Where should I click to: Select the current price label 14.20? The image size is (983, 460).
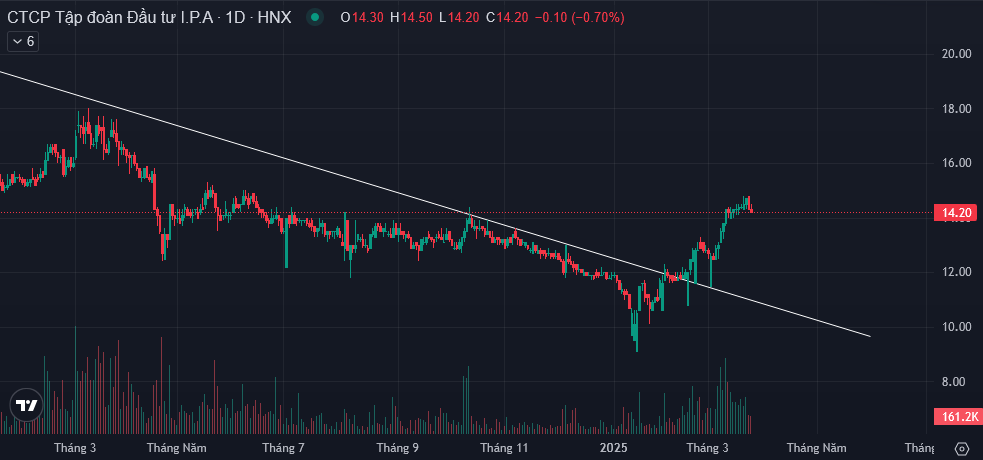956,213
